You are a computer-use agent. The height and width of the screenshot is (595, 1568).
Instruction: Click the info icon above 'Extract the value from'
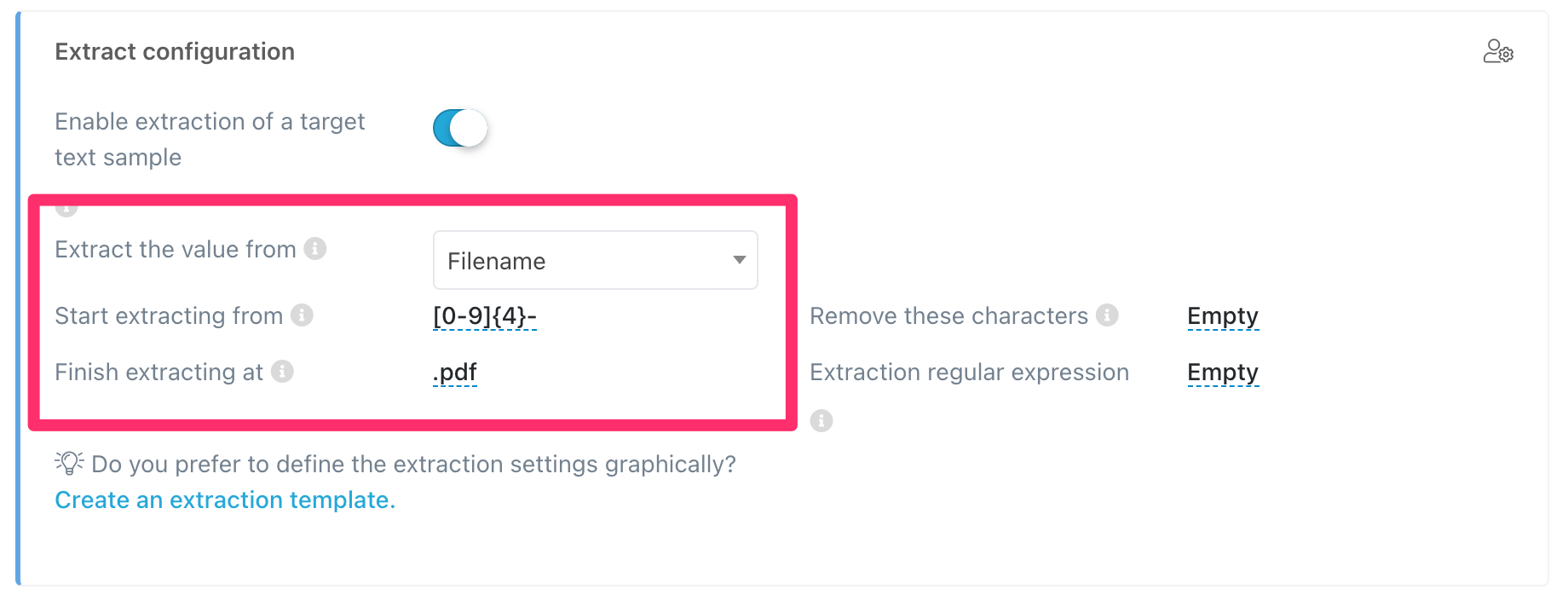tap(66, 205)
